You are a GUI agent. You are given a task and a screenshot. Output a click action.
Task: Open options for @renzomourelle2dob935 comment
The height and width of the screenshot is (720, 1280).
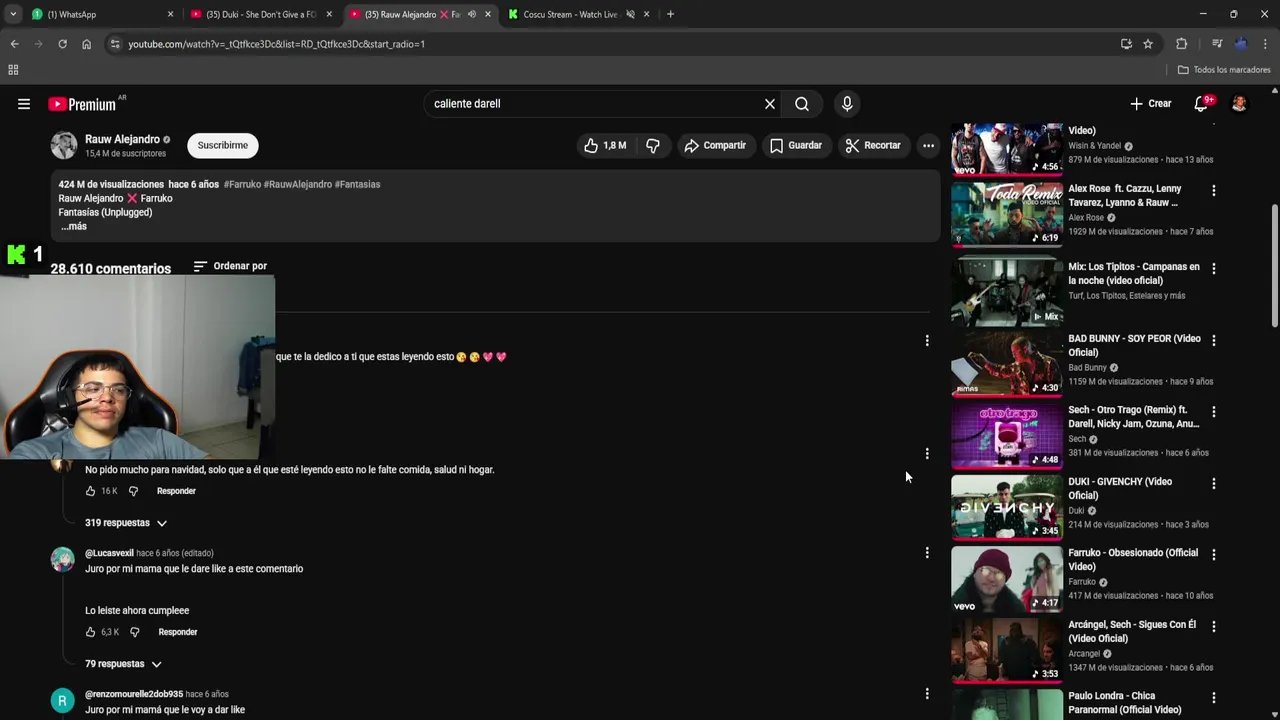[x=927, y=693]
